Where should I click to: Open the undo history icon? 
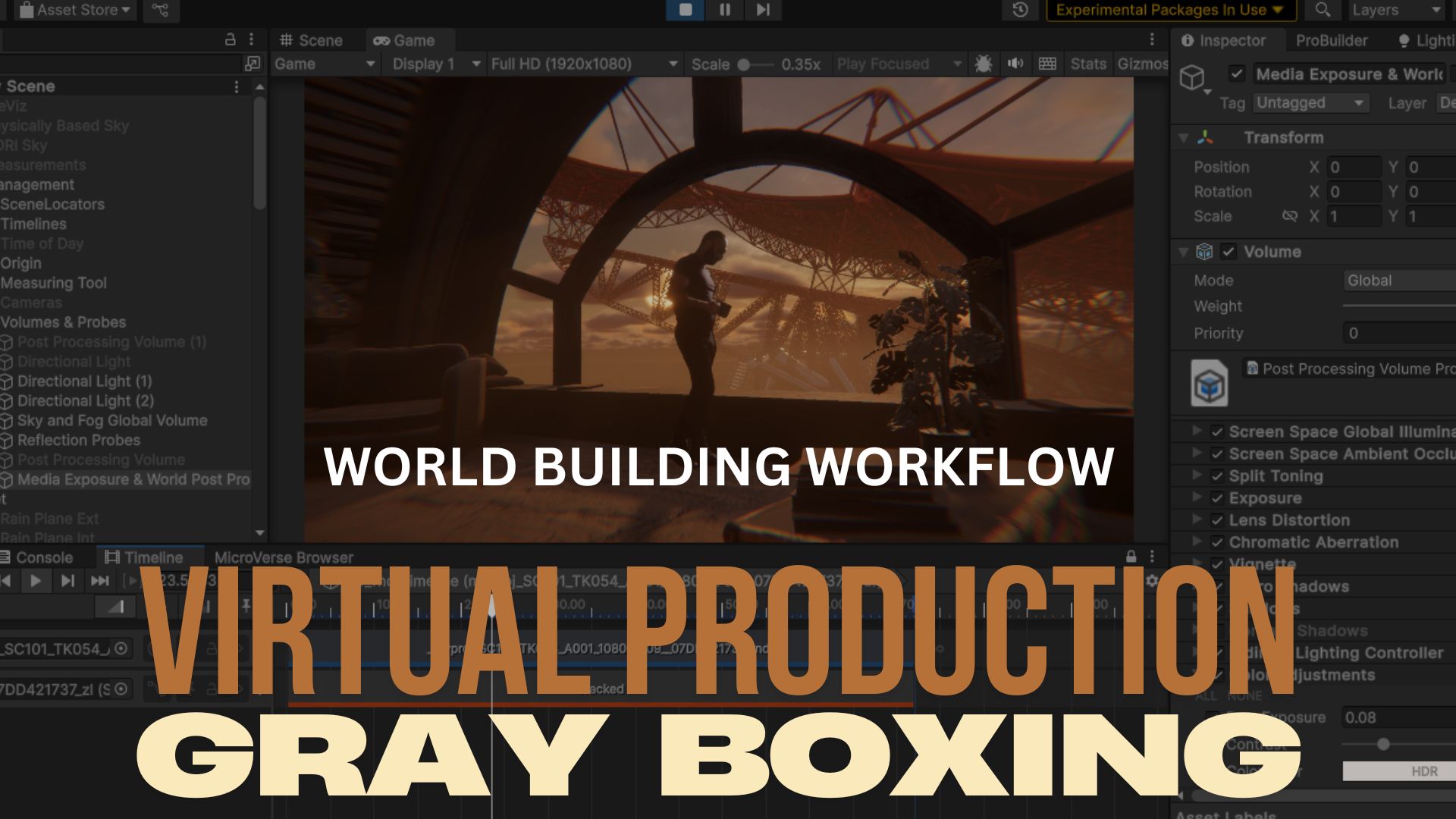(1020, 10)
